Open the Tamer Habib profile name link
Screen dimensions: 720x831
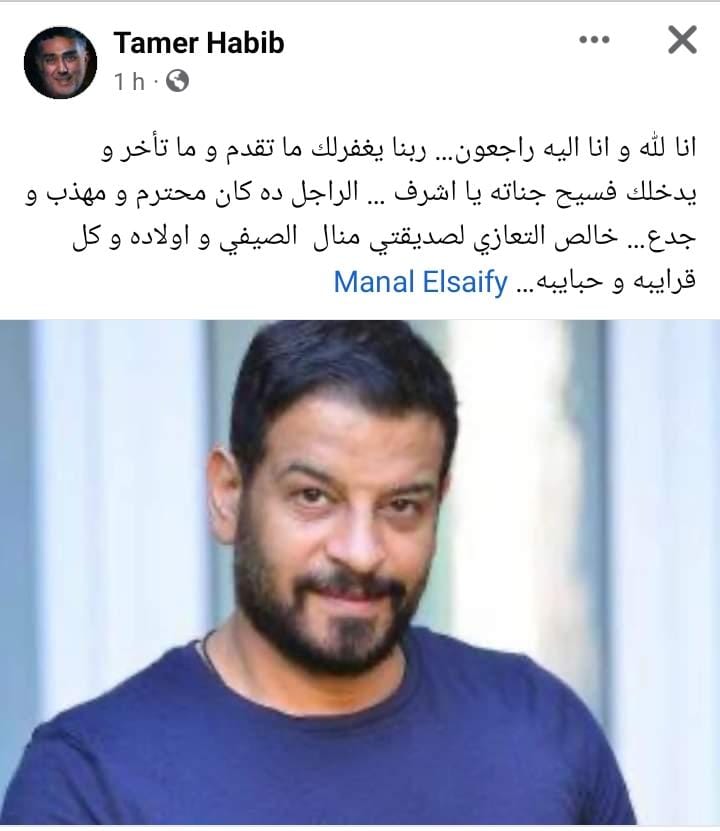click(x=199, y=43)
